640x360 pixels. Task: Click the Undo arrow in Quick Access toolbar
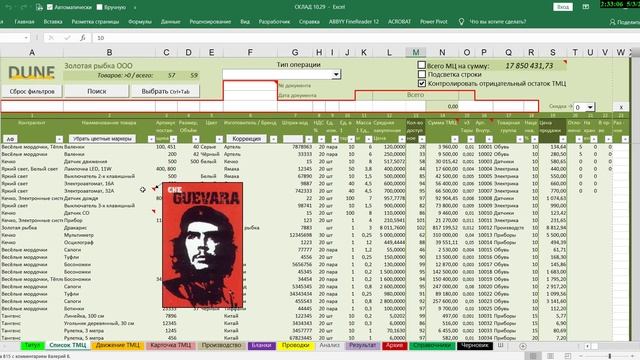point(8,7)
